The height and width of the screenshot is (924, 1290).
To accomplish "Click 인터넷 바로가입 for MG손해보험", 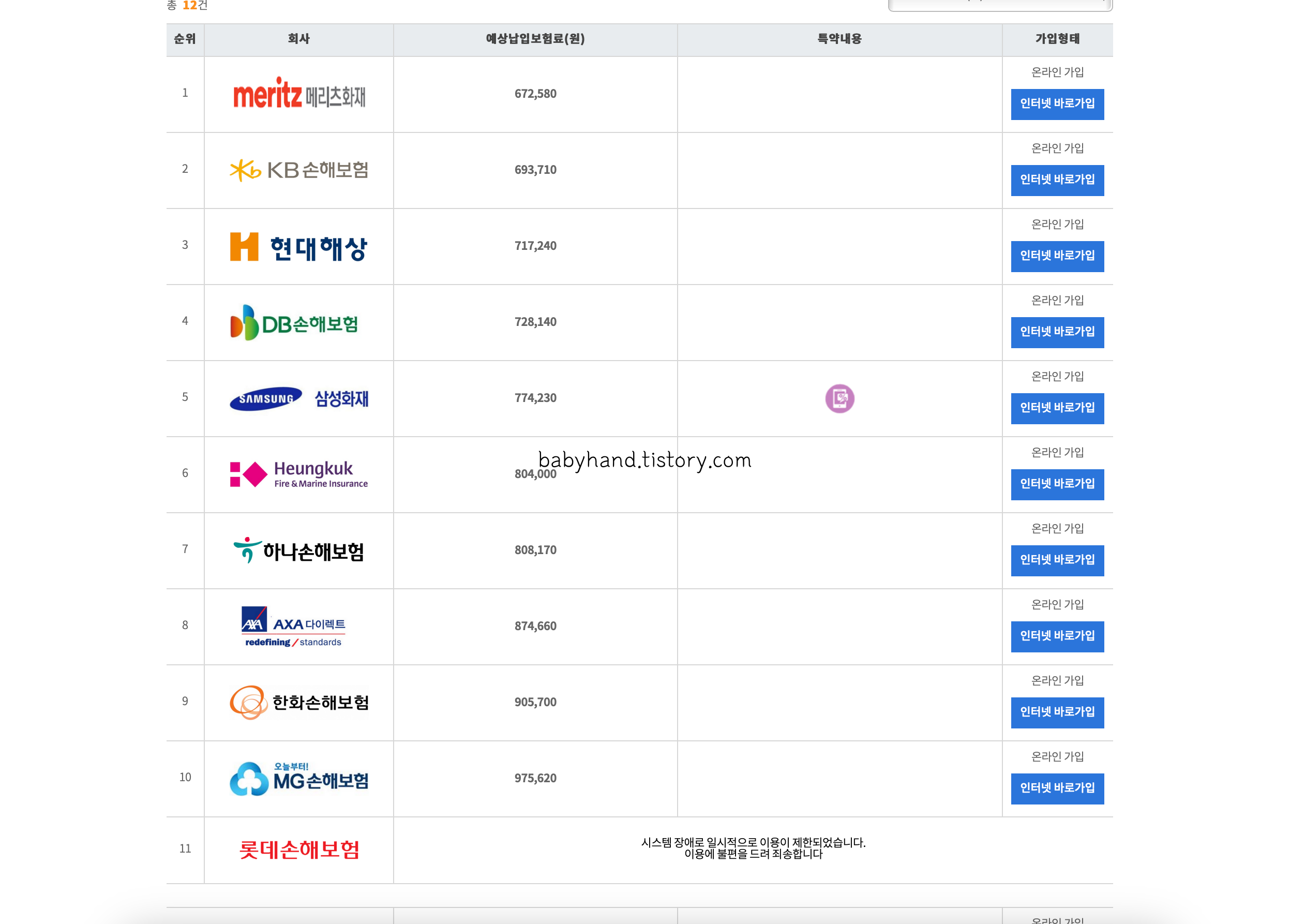I will 1057,788.
